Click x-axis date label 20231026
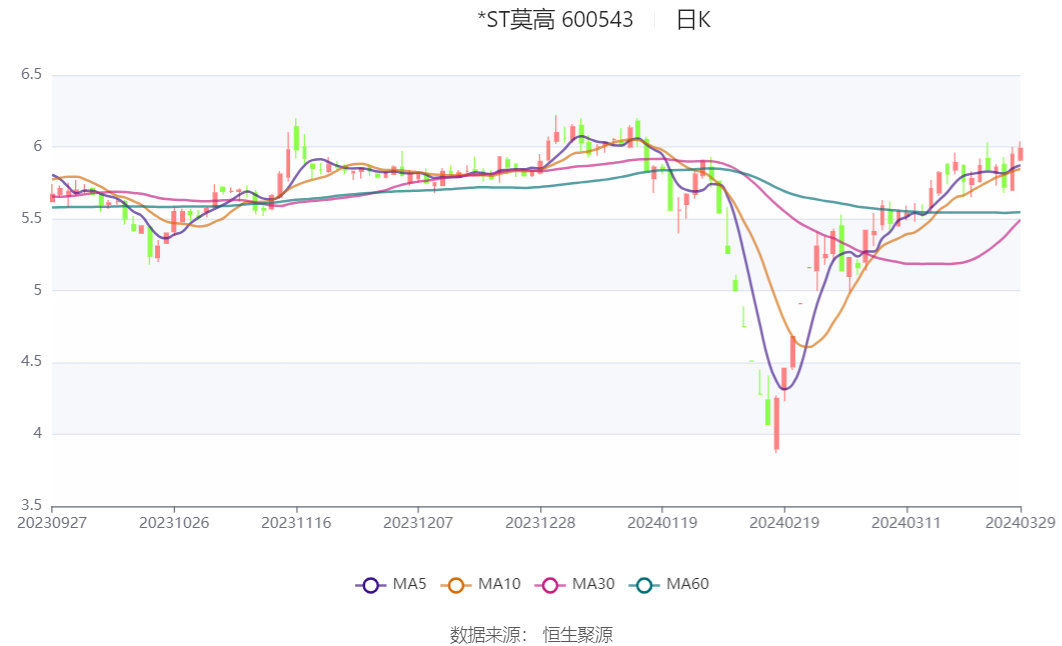 [x=174, y=523]
